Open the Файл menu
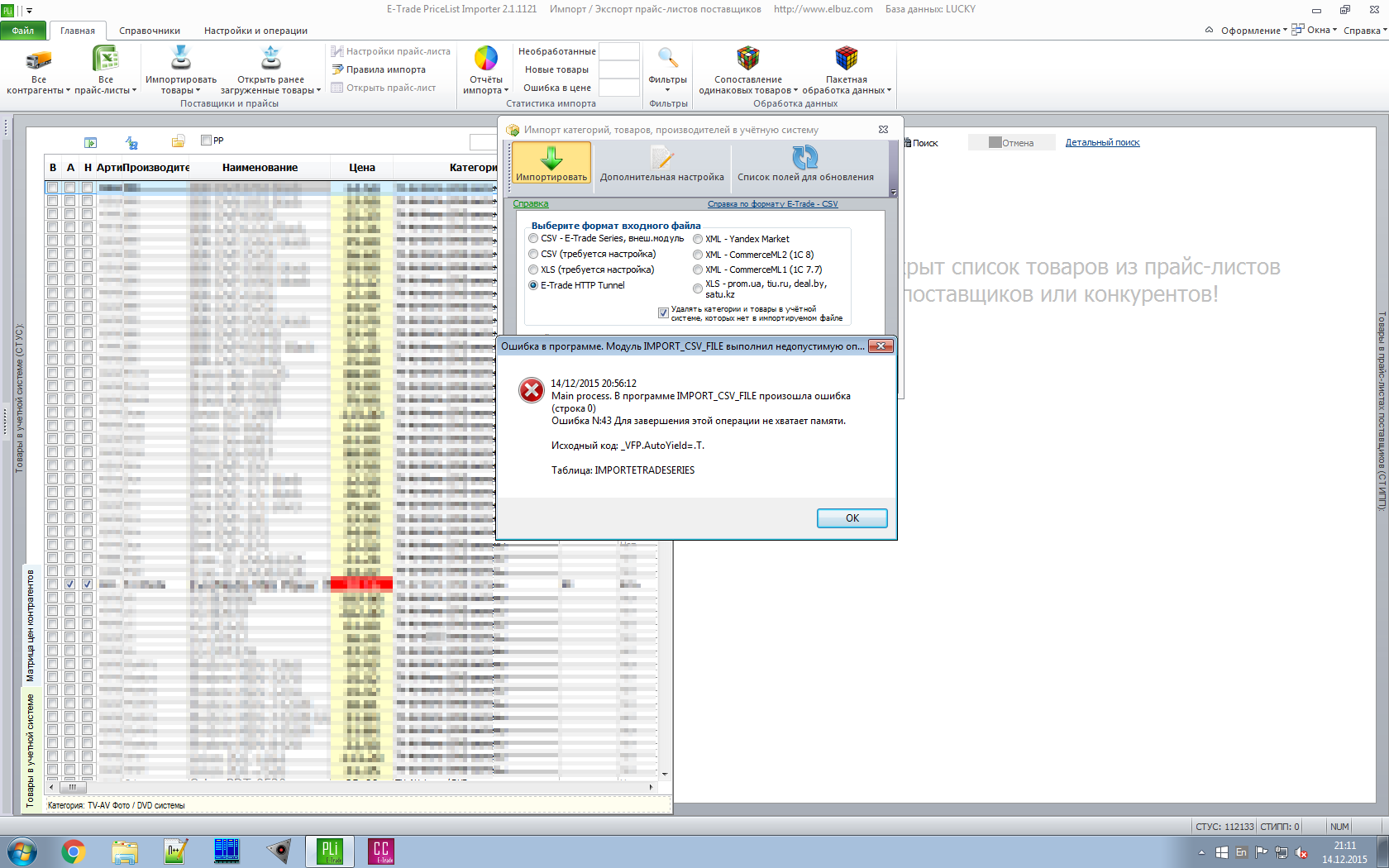Image resolution: width=1389 pixels, height=868 pixels. point(23,31)
